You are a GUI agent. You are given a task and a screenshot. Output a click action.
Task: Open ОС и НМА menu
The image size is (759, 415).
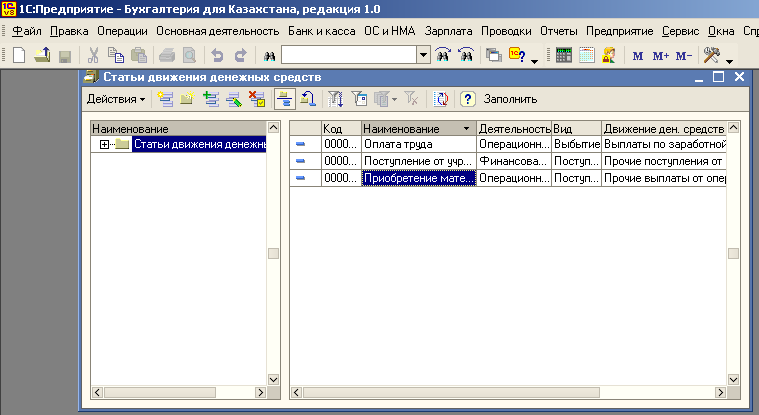click(390, 31)
